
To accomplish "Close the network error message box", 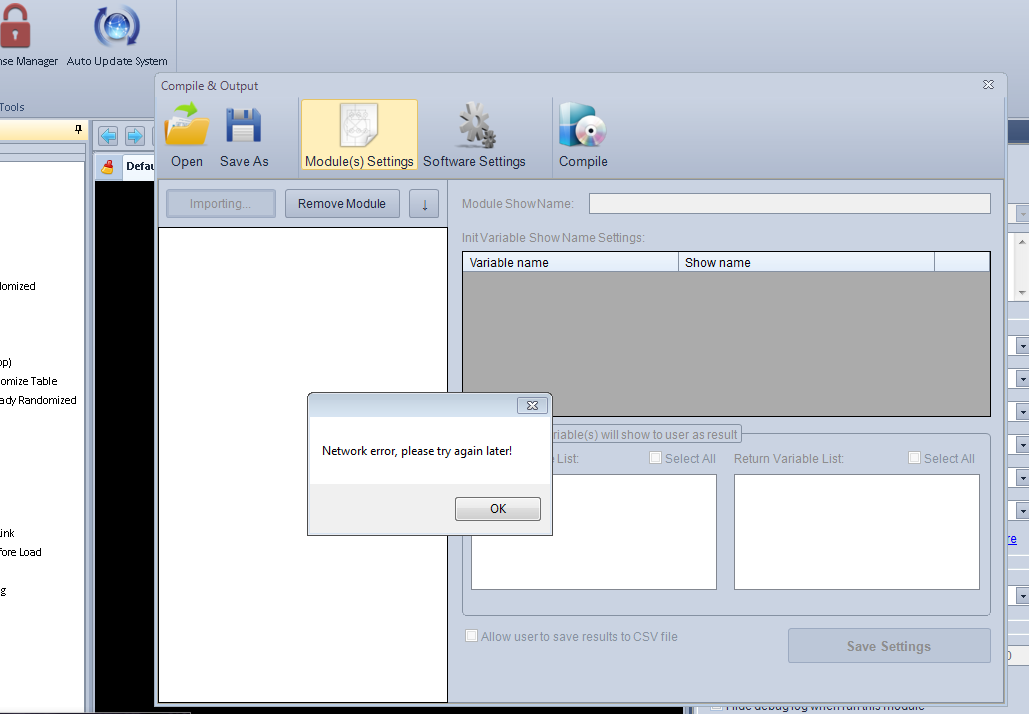I will pos(533,406).
